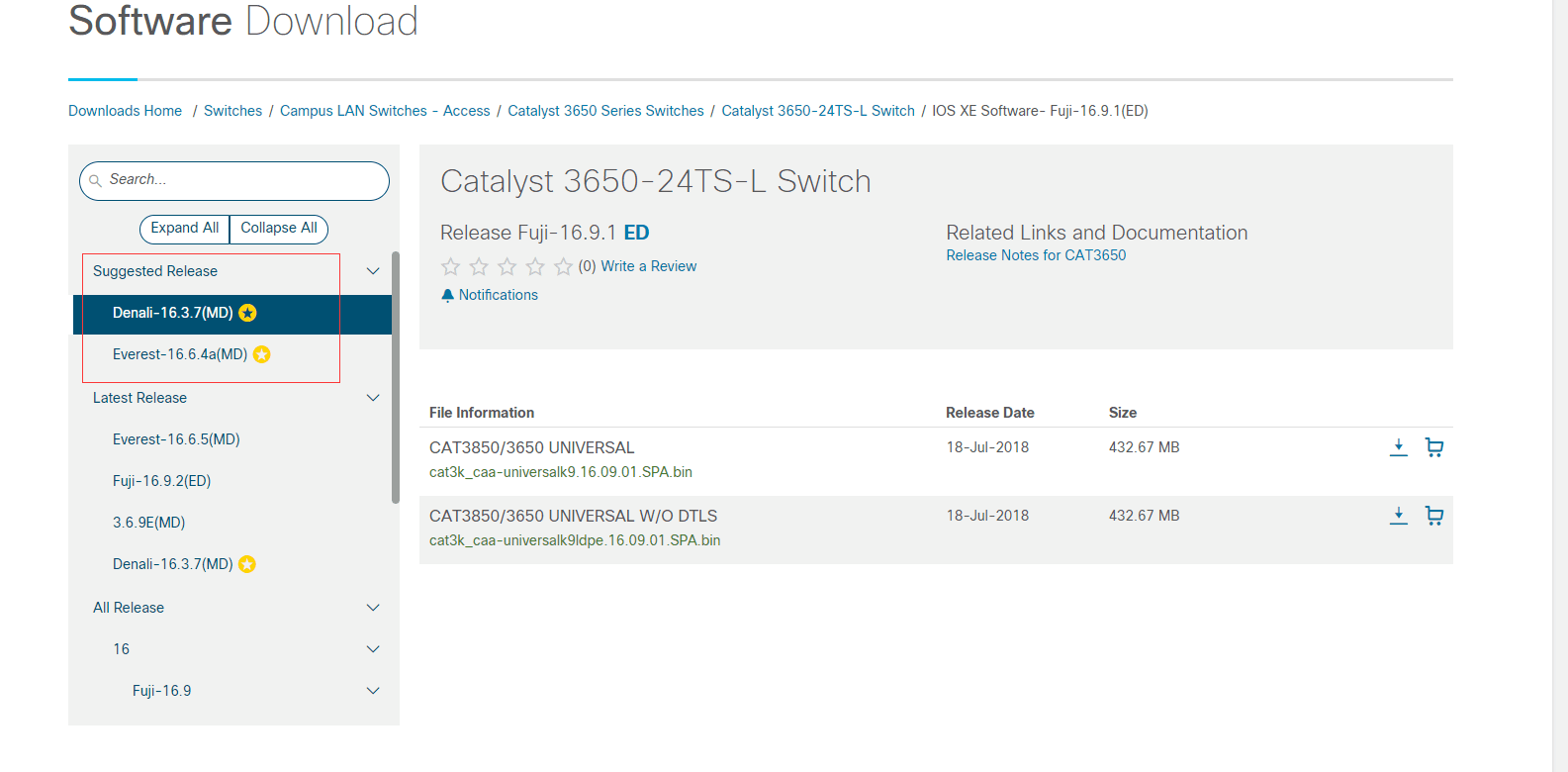Click the search magnifier icon
This screenshot has width=1568, height=772.
pos(96,181)
